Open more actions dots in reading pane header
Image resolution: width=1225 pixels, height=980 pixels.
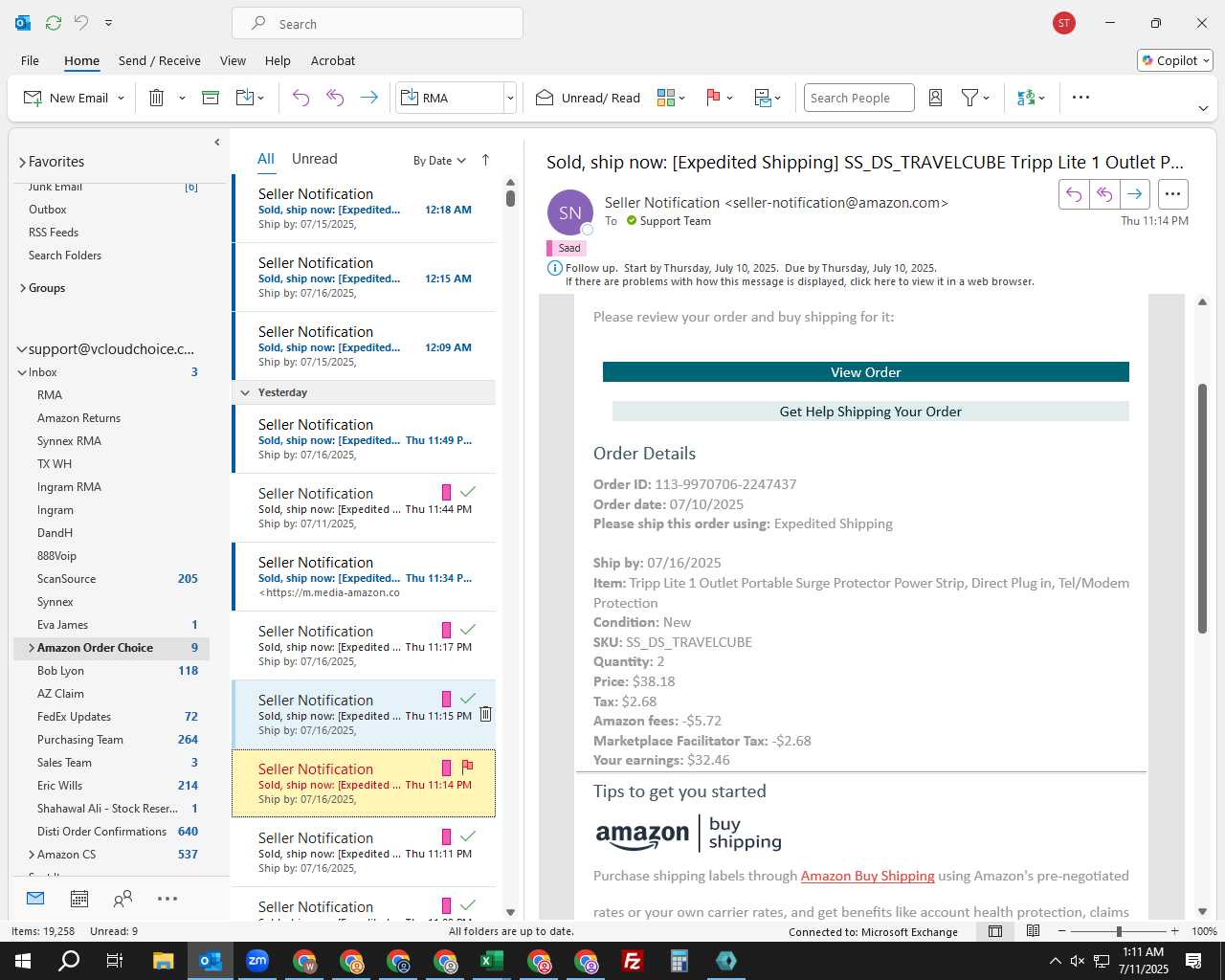[1172, 194]
